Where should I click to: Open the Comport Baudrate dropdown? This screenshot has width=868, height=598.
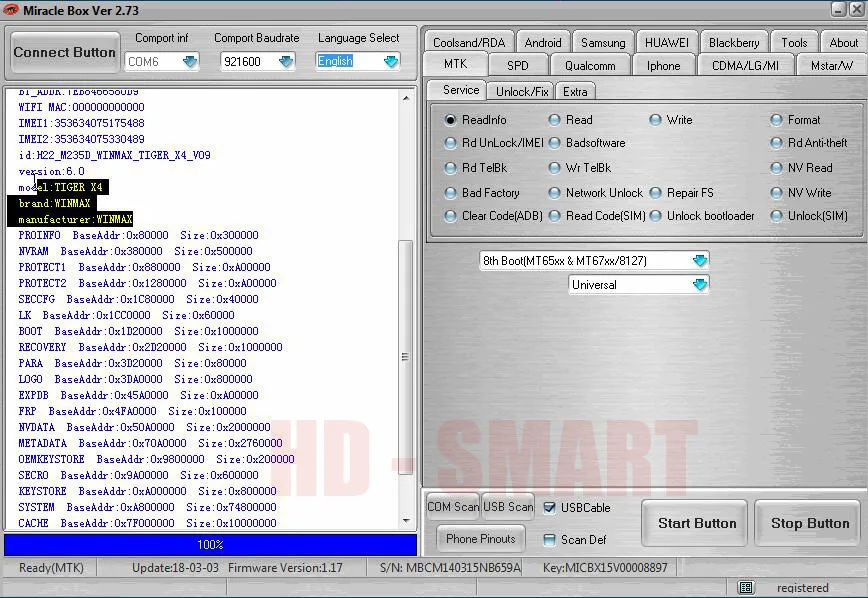pos(286,61)
